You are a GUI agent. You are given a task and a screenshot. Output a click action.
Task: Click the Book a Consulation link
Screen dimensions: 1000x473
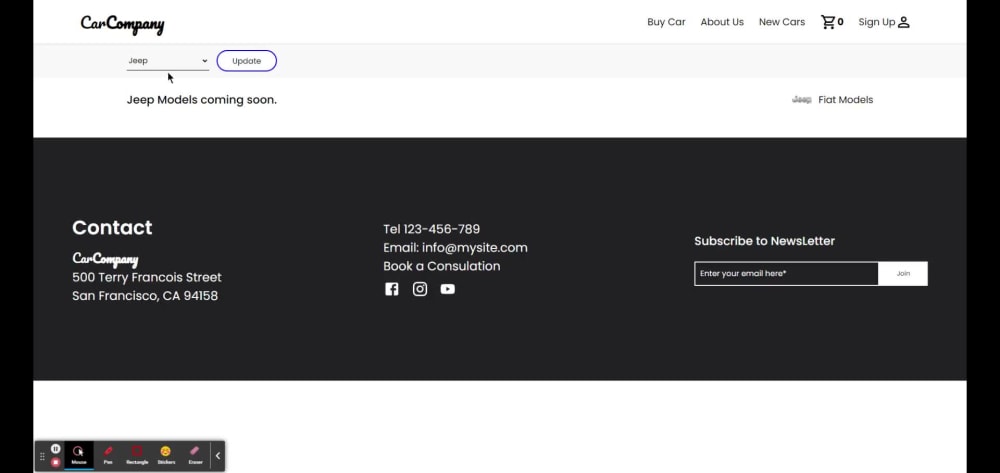pos(441,266)
